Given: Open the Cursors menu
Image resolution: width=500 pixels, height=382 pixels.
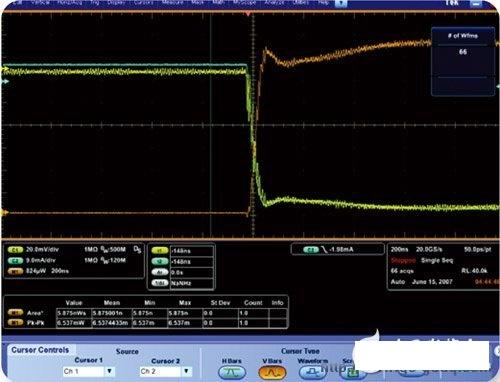Looking at the screenshot, I should pyautogui.click(x=144, y=2).
